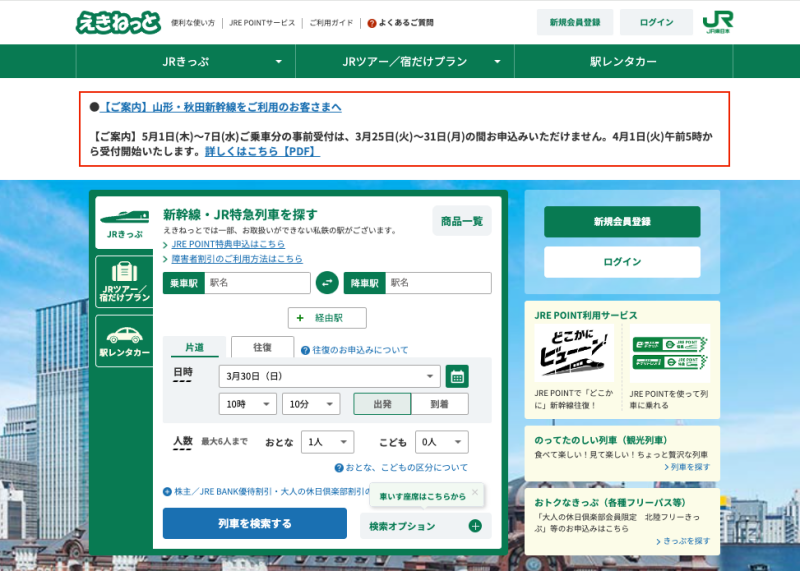Open the よくあるご質問 link
The width and height of the screenshot is (800, 571).
[406, 23]
